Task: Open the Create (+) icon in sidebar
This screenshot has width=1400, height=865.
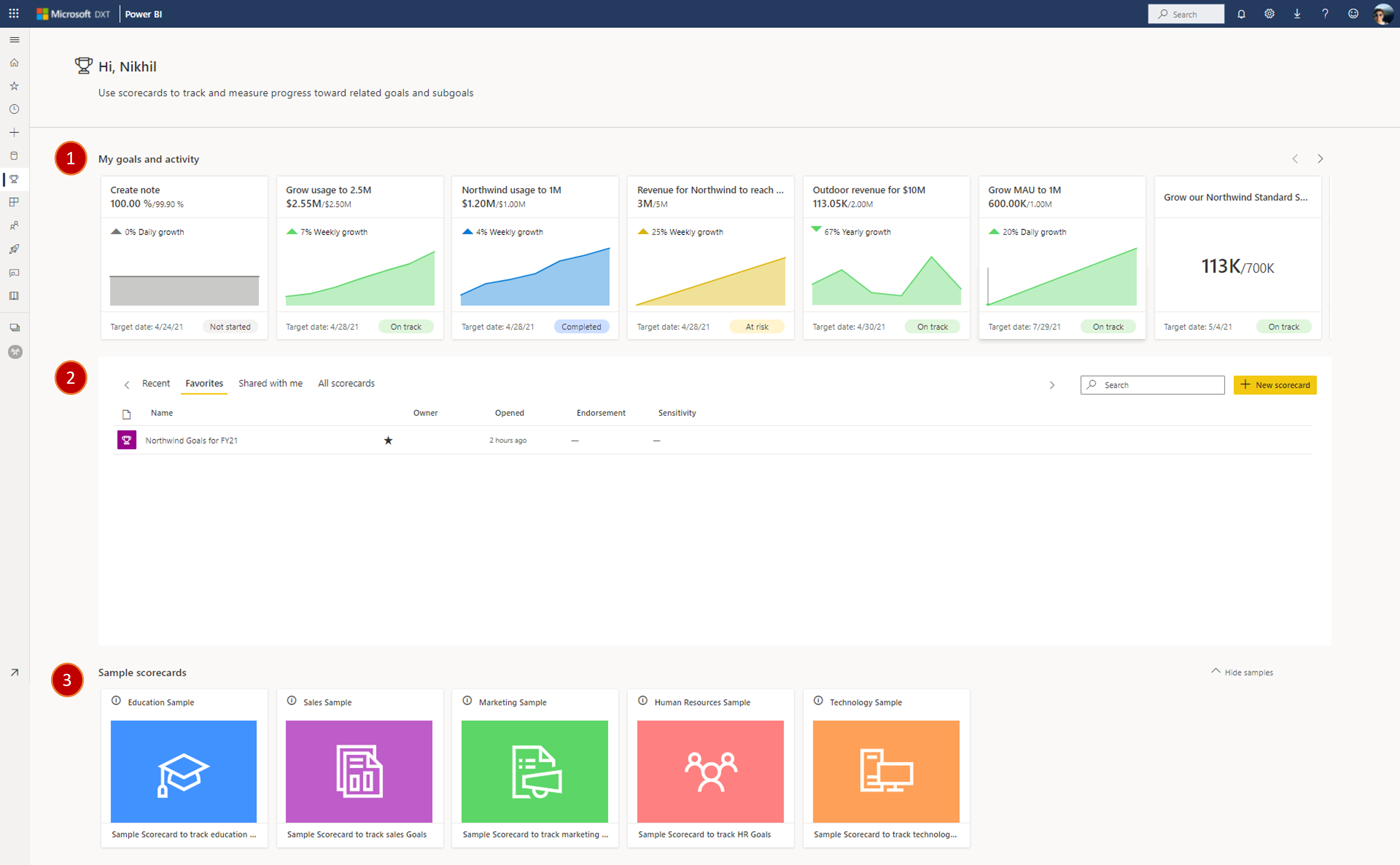Action: pos(14,132)
